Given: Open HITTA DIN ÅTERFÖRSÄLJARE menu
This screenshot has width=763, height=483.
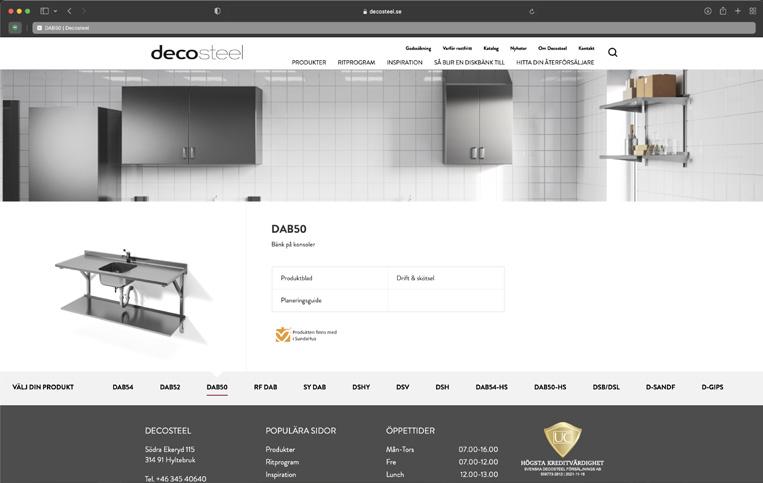Looking at the screenshot, I should click(x=555, y=62).
